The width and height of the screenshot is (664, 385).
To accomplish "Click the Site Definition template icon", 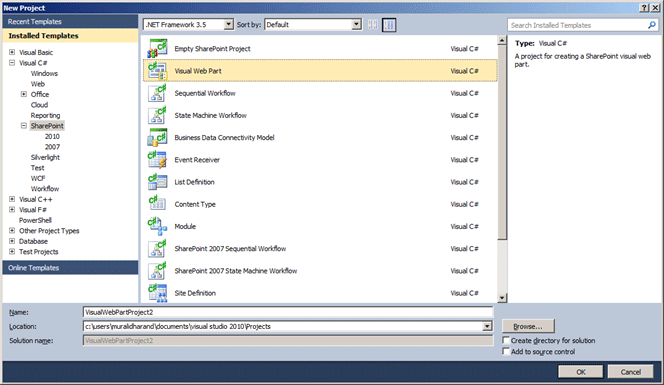I will coord(157,293).
